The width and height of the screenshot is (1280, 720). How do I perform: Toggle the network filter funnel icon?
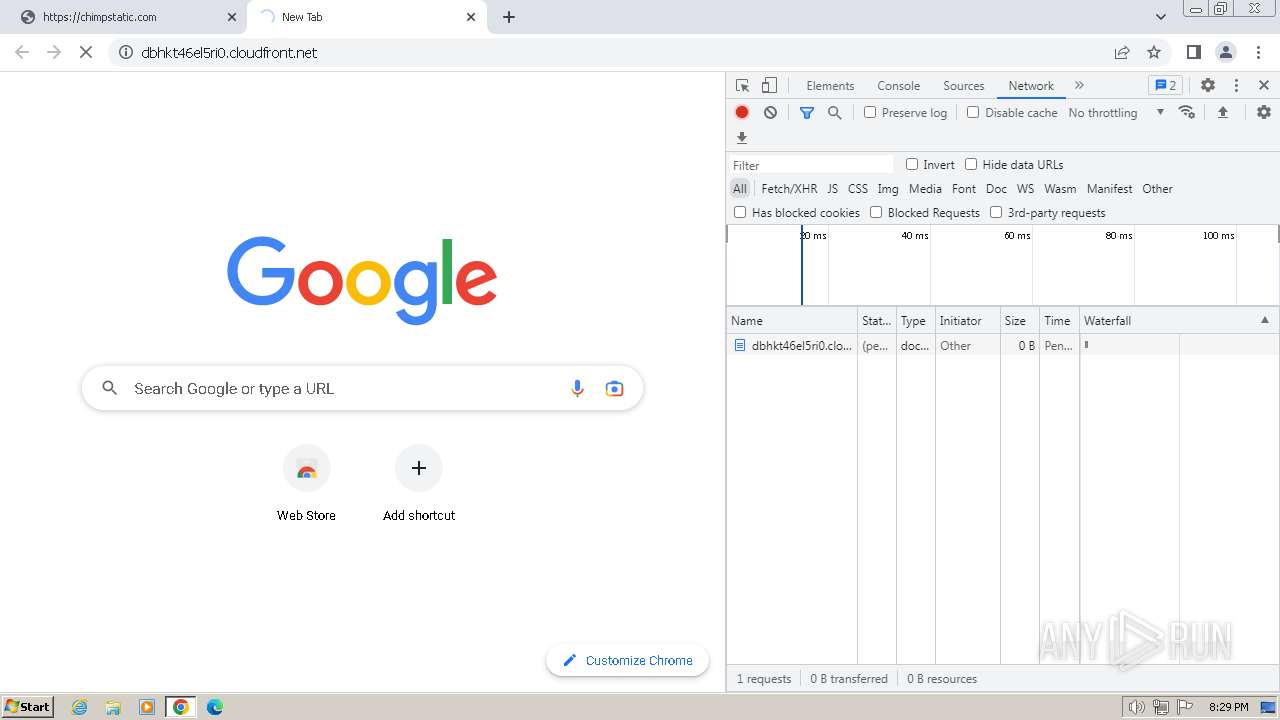point(807,113)
